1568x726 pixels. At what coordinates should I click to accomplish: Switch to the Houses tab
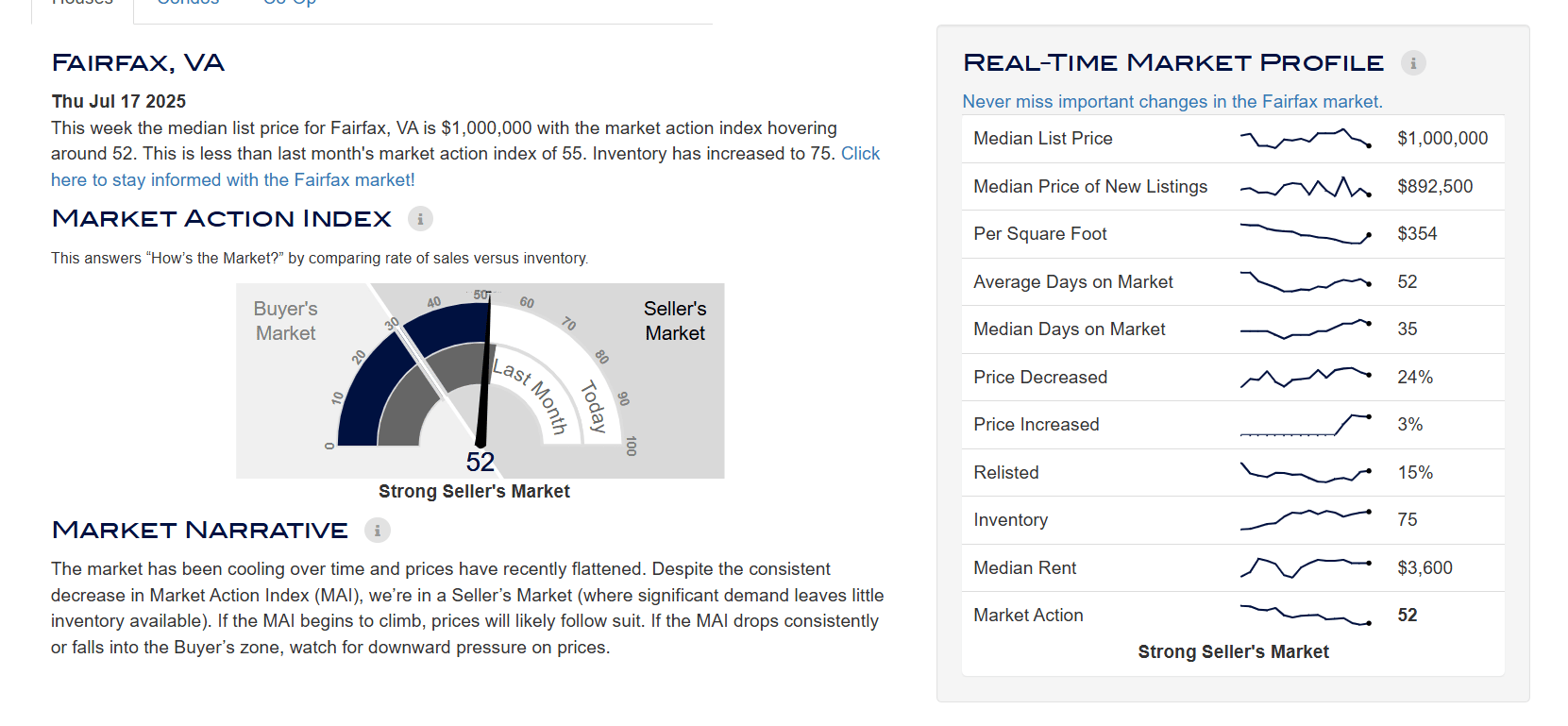[83, 3]
